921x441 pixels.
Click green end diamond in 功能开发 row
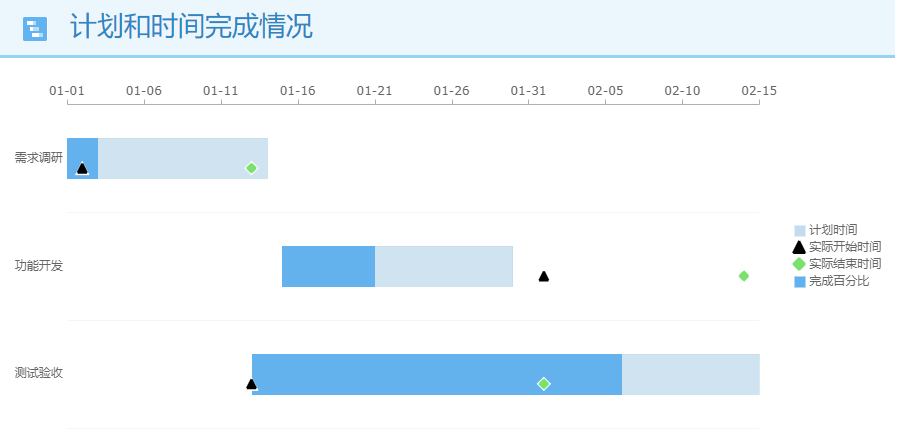coord(744,276)
